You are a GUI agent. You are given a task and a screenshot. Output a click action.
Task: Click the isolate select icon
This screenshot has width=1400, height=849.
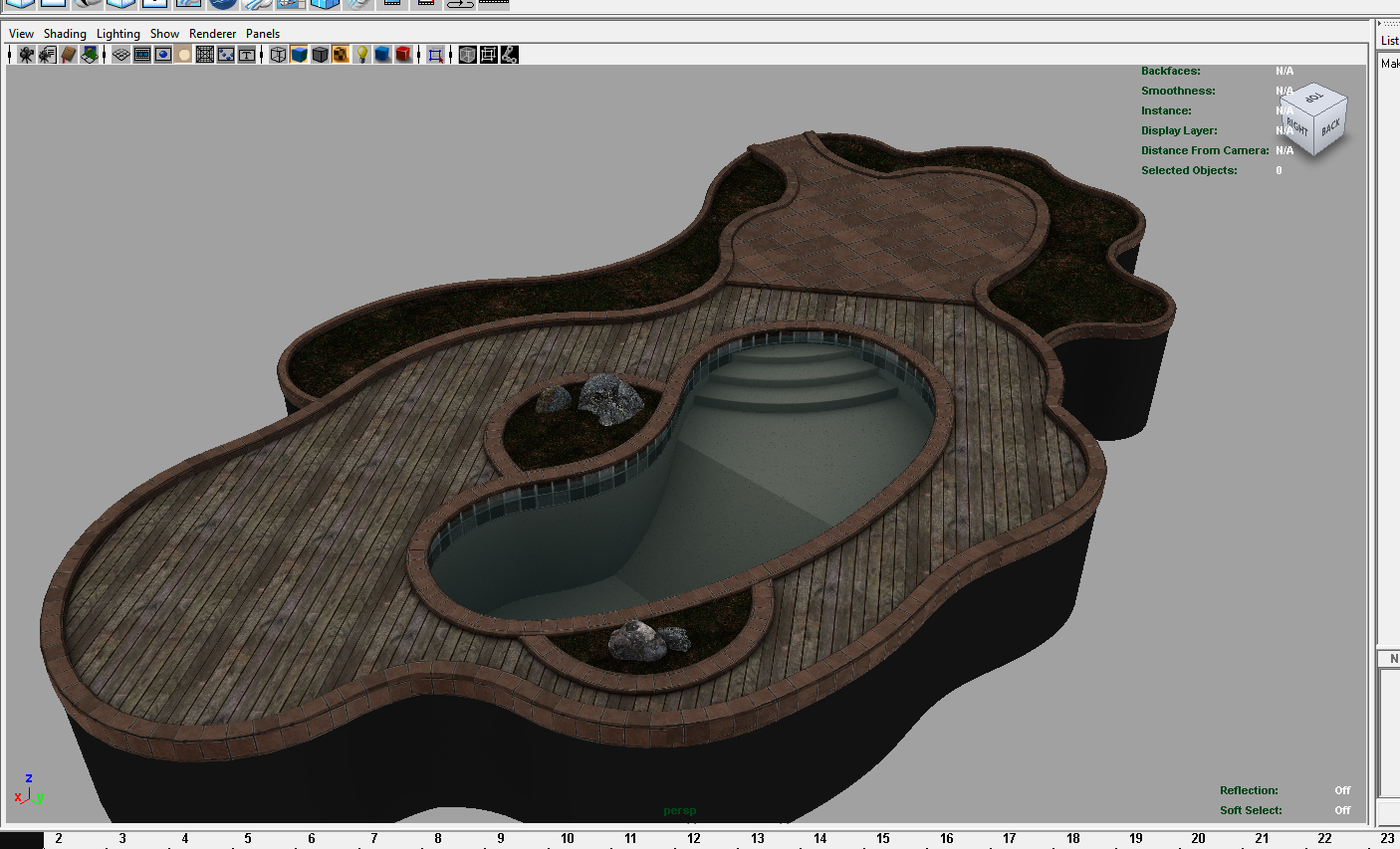pos(435,55)
